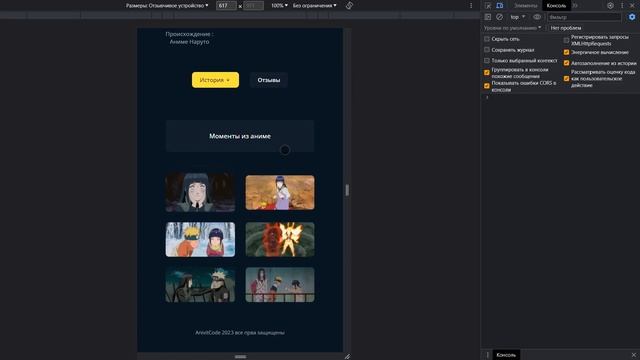Open the glowing chakra Naruto thumbnail
Screen dimensions: 640x360
tap(280, 240)
